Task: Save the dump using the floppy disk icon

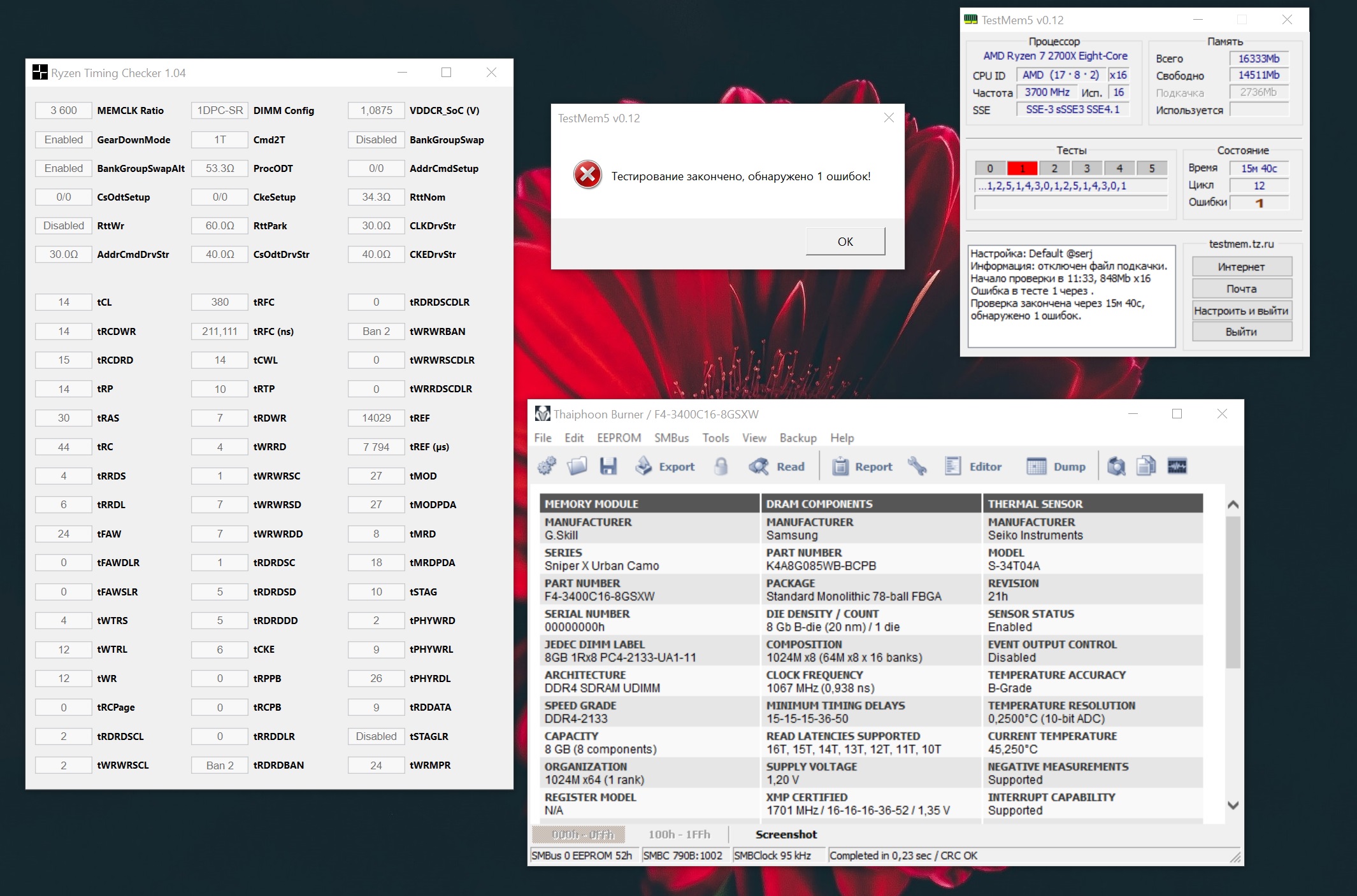Action: point(608,466)
